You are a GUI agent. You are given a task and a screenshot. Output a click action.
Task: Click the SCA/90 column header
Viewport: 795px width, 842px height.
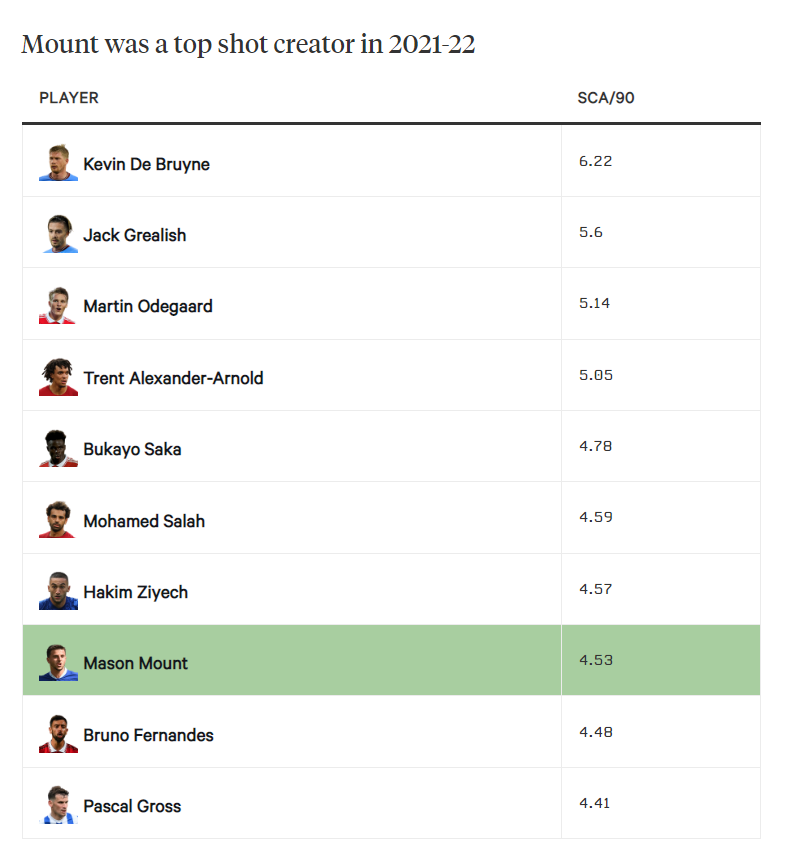(x=606, y=98)
